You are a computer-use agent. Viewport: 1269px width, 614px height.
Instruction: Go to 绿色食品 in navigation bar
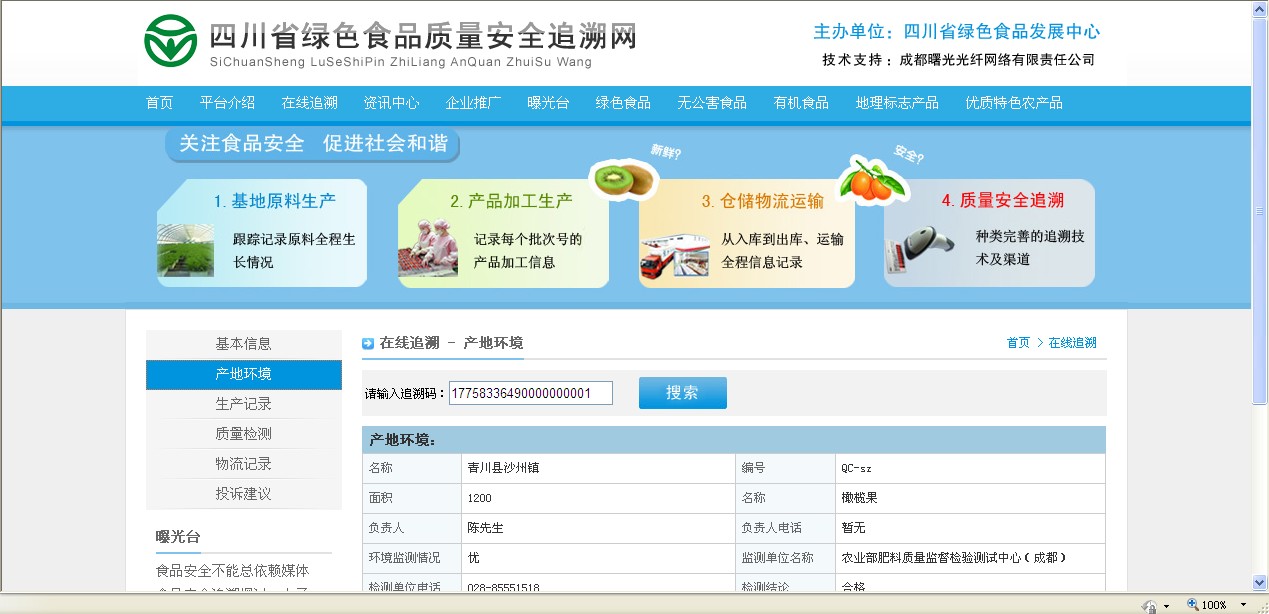(623, 103)
